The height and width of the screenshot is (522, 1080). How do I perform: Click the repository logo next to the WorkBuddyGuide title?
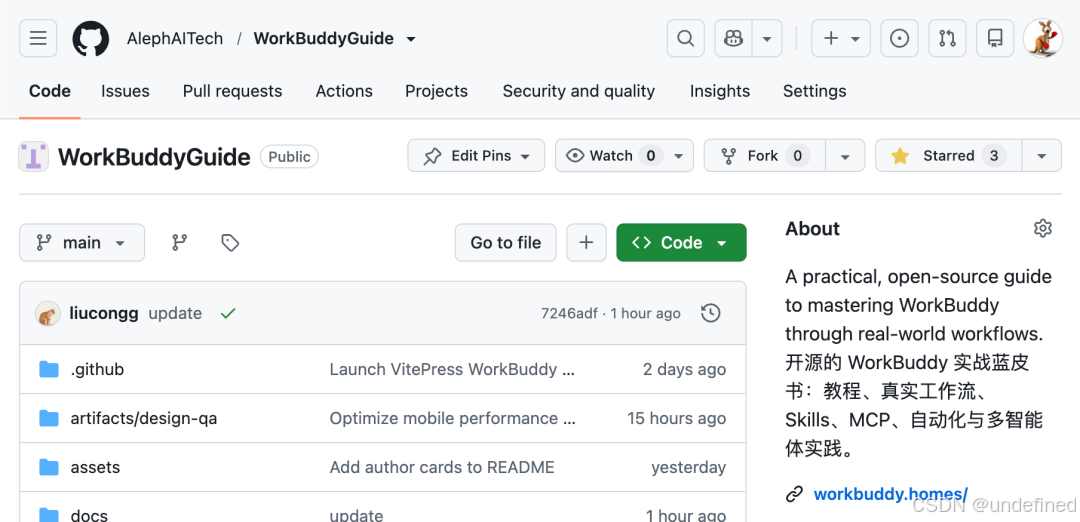tap(33, 156)
